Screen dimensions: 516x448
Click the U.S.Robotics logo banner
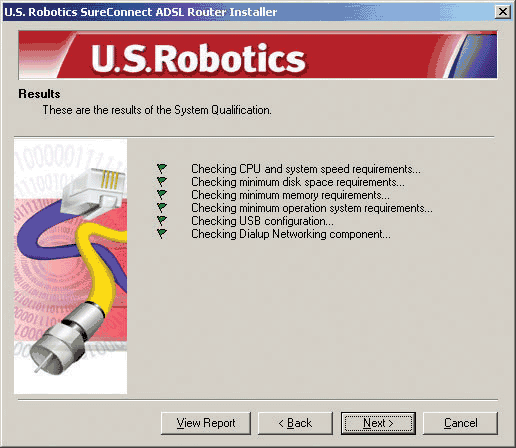[258, 55]
